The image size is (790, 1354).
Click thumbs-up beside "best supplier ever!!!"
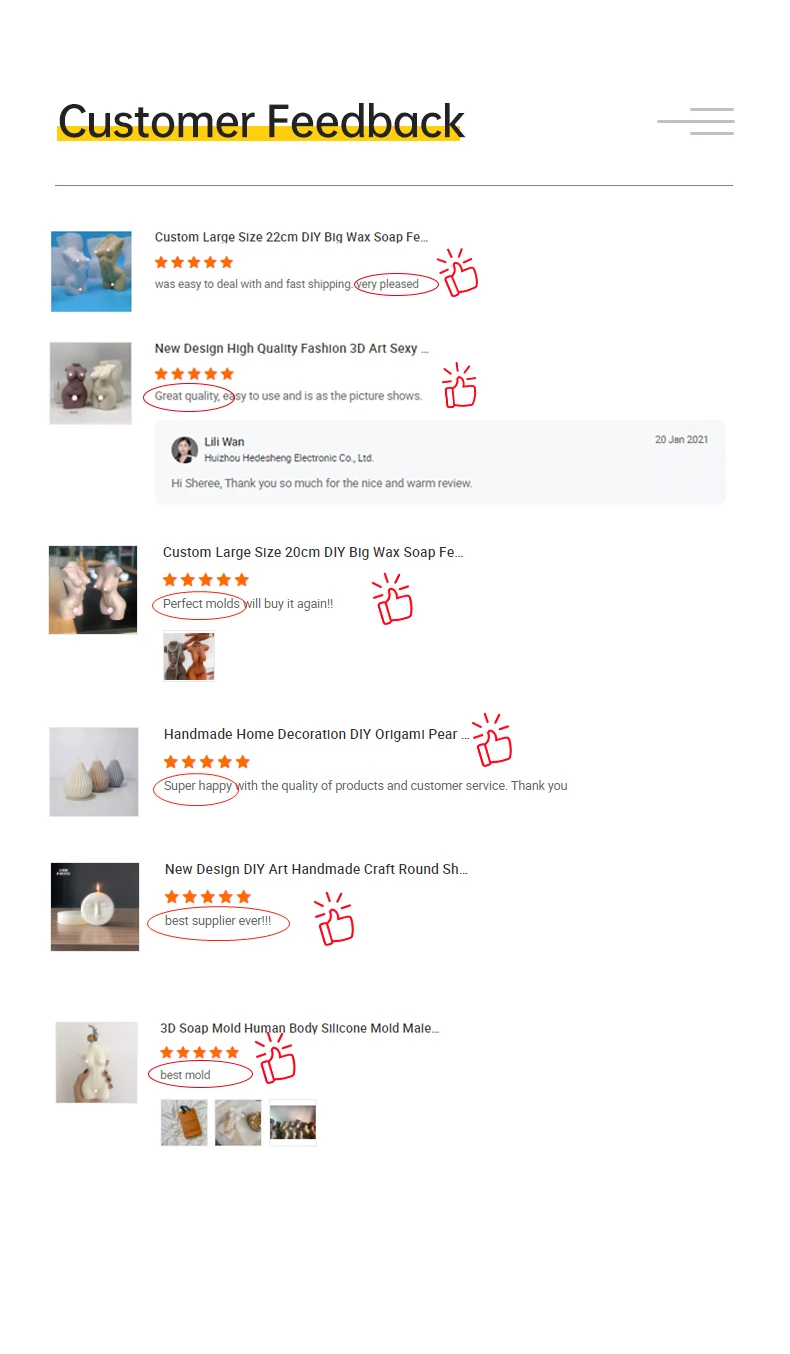pyautogui.click(x=335, y=919)
